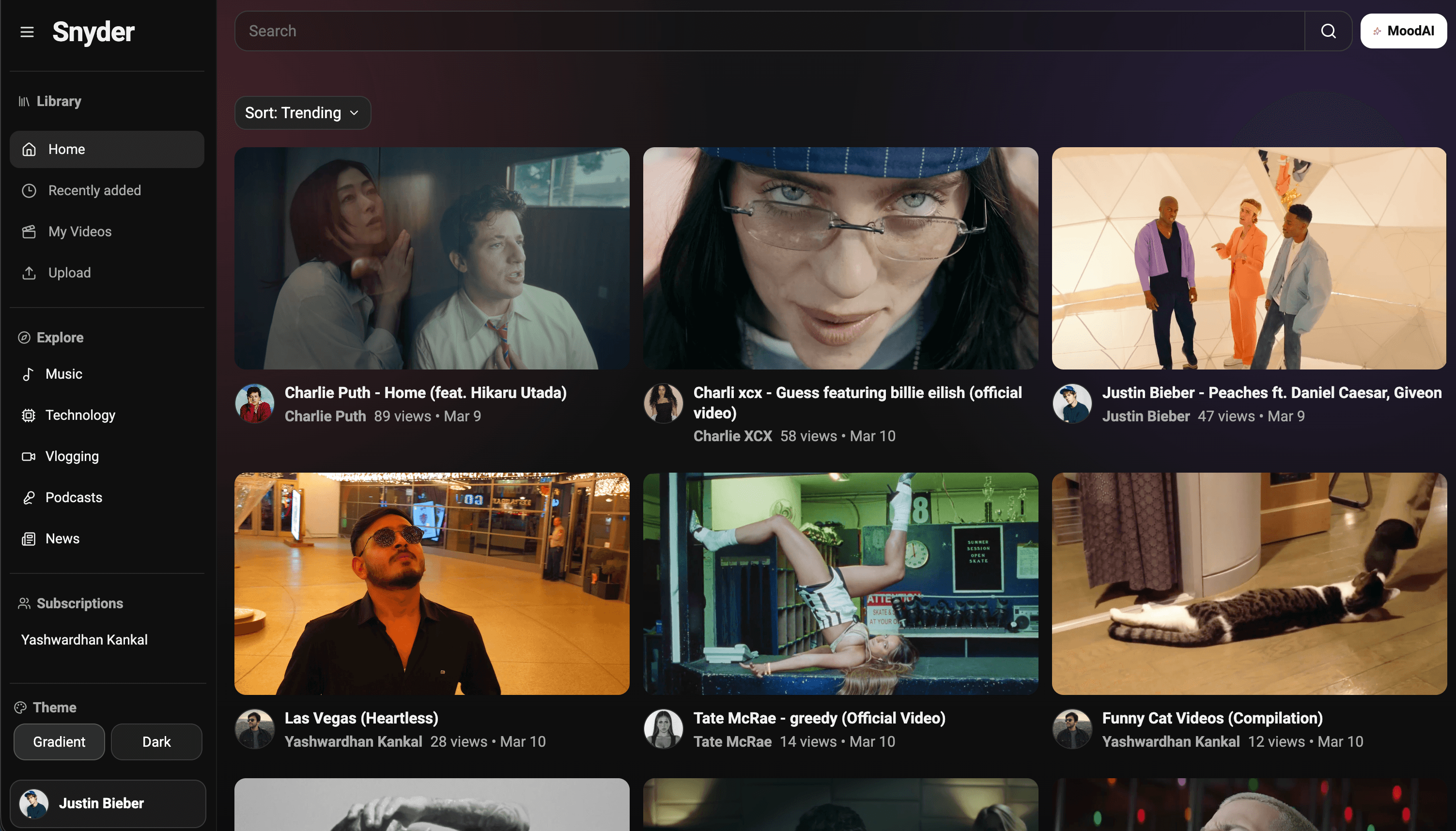Click the Podcasts microphone icon
This screenshot has height=831, width=1456.
[x=28, y=498]
